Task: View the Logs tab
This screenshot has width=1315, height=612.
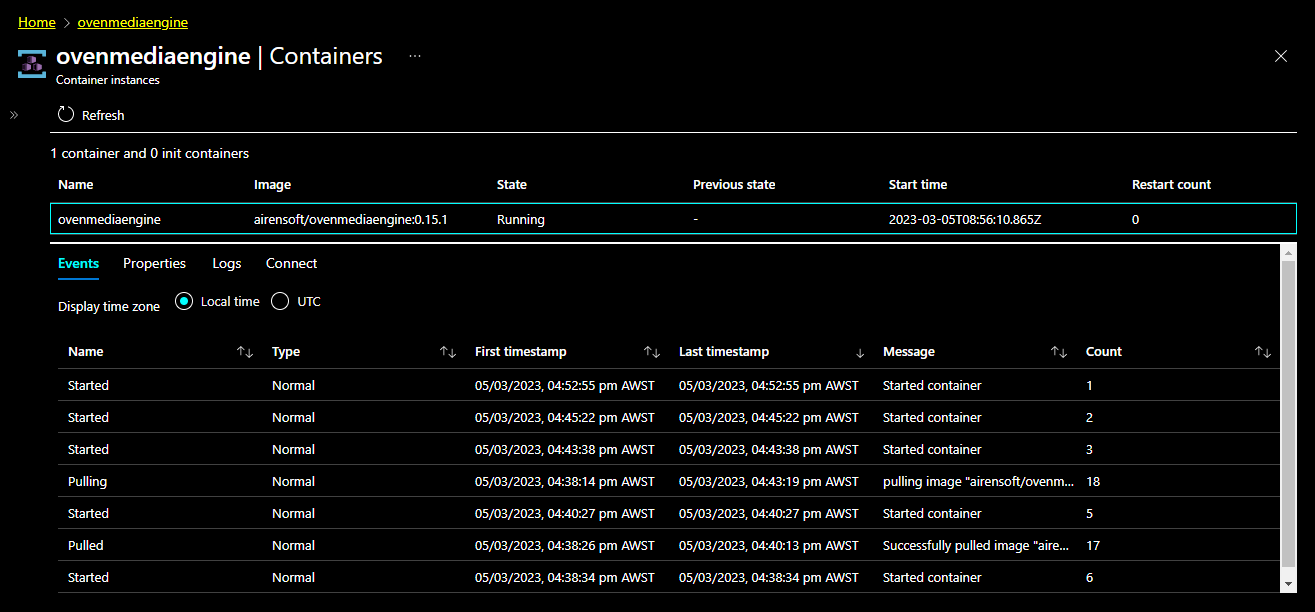Action: coord(226,263)
